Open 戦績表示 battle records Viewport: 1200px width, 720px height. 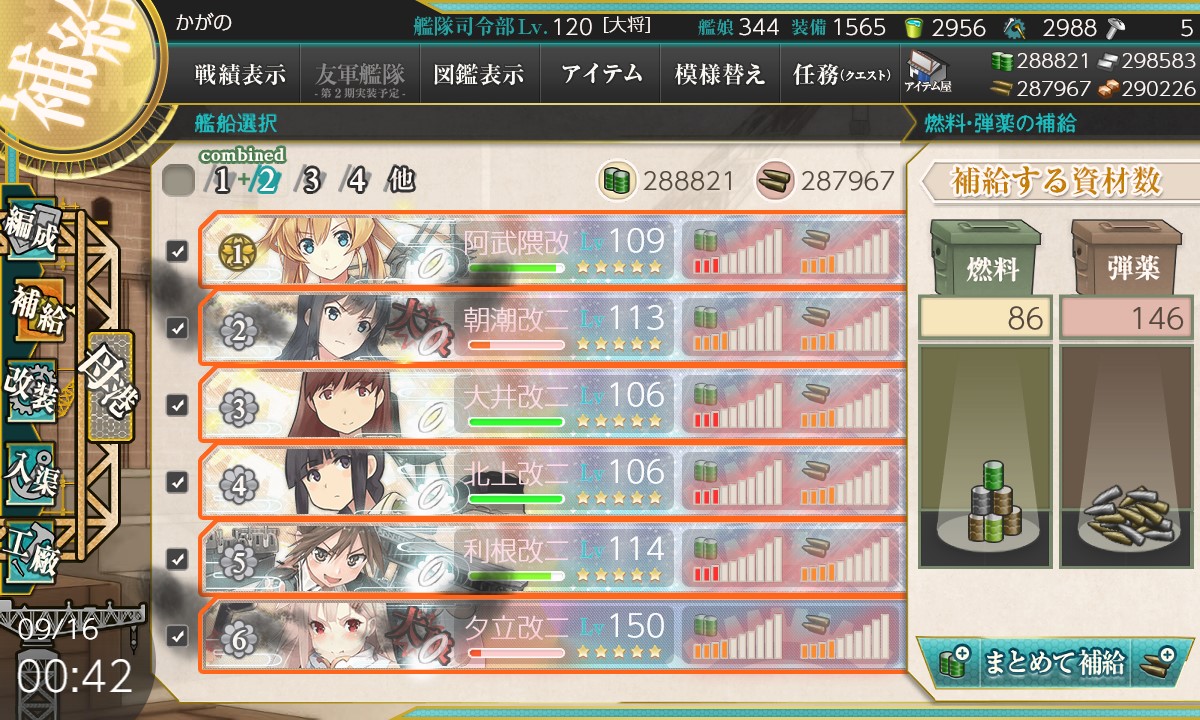[239, 74]
